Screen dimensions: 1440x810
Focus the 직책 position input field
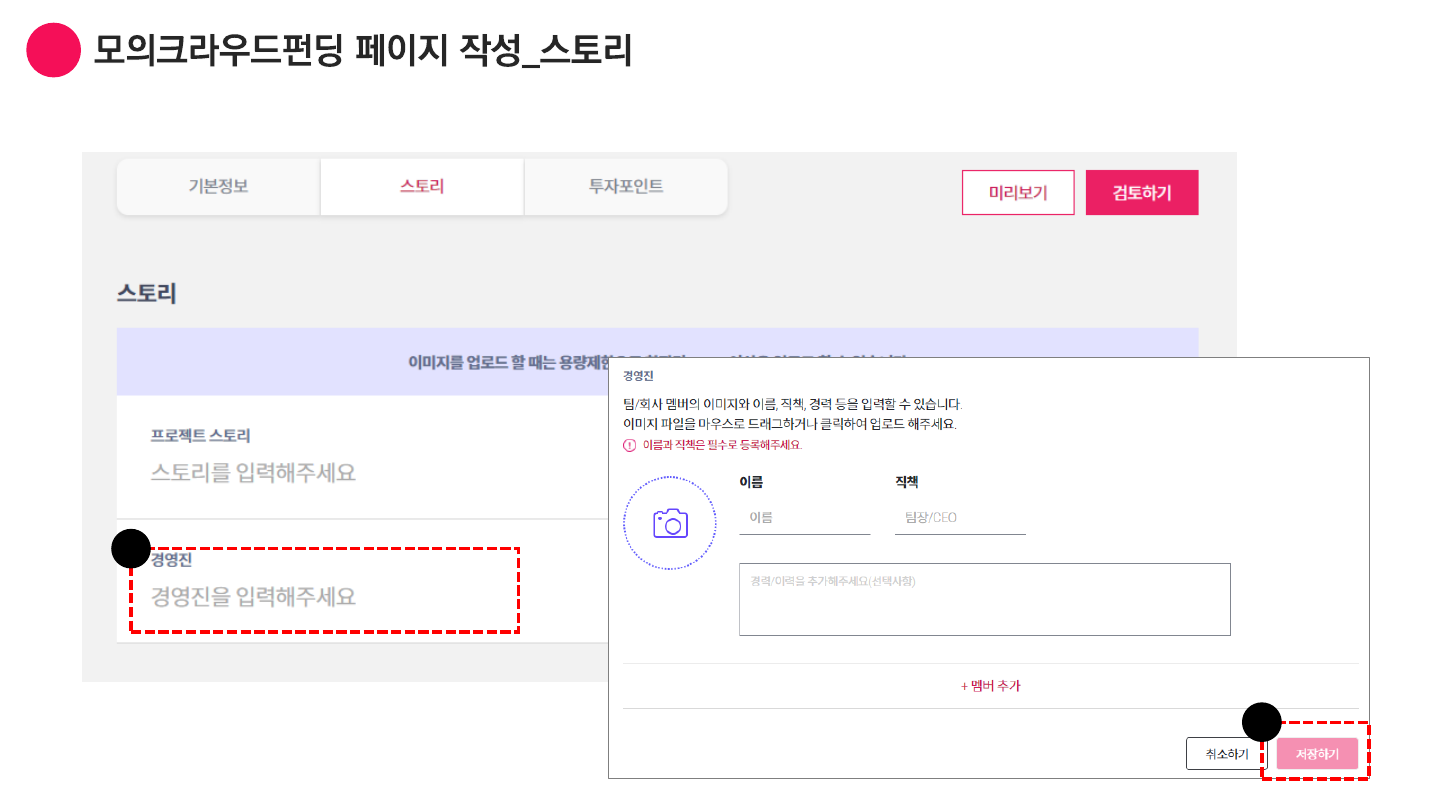[960, 518]
